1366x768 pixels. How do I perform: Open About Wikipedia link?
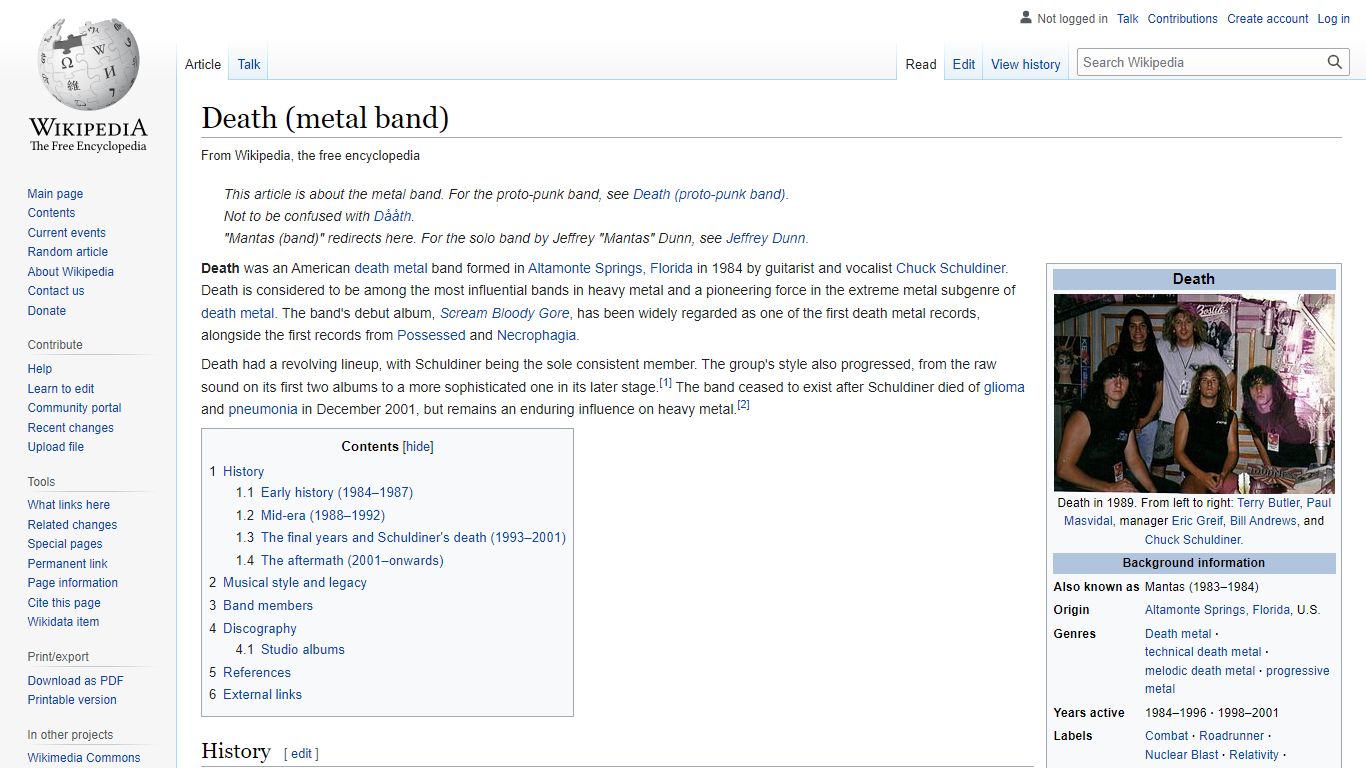point(70,272)
